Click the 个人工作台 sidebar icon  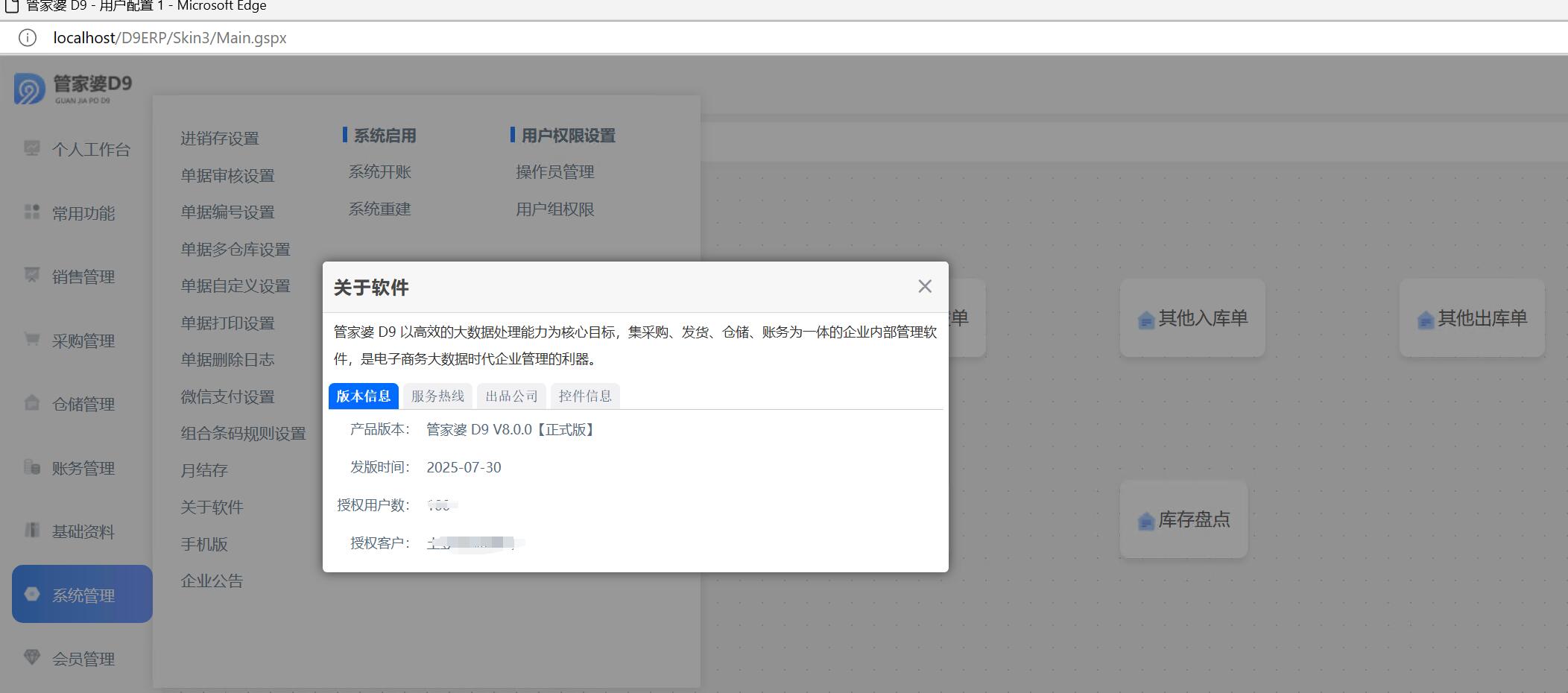(32, 148)
